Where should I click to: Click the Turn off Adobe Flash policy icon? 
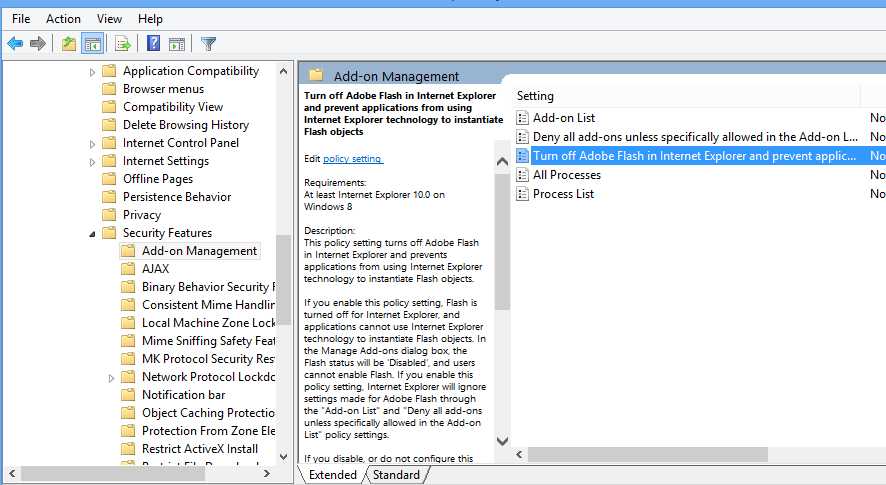tap(523, 155)
